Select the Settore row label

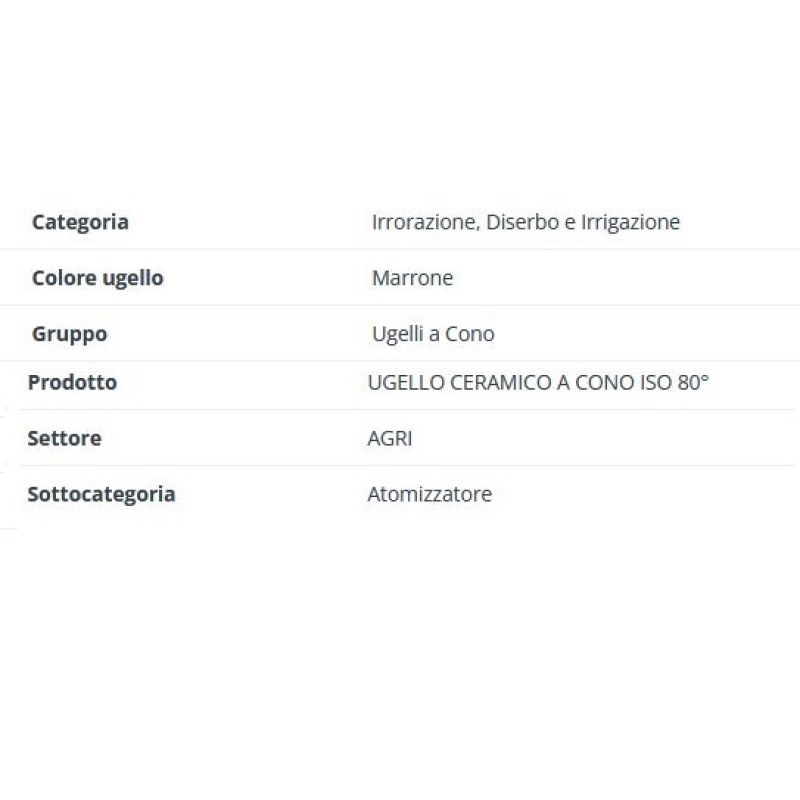pos(64,438)
